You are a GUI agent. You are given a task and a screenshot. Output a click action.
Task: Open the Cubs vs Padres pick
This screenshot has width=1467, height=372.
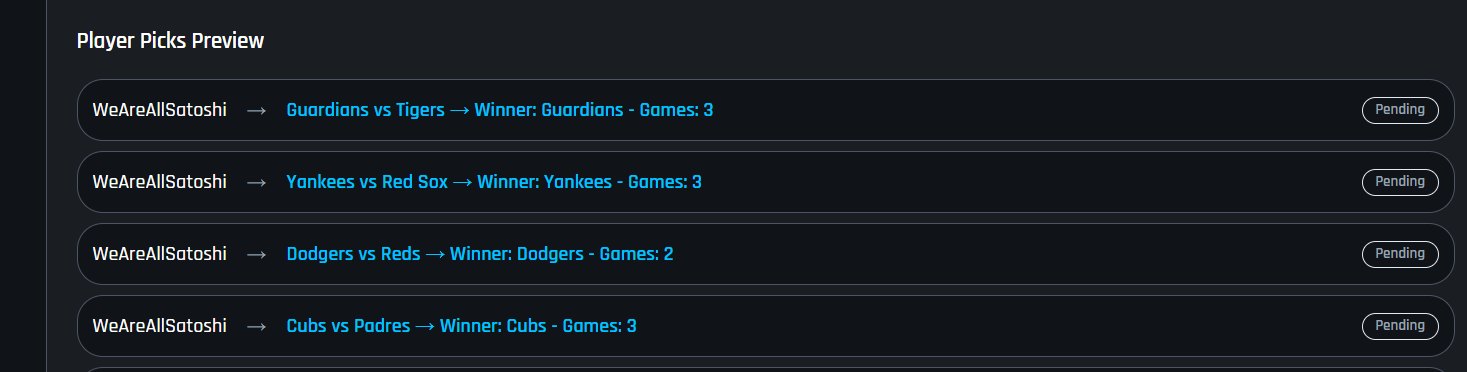461,326
